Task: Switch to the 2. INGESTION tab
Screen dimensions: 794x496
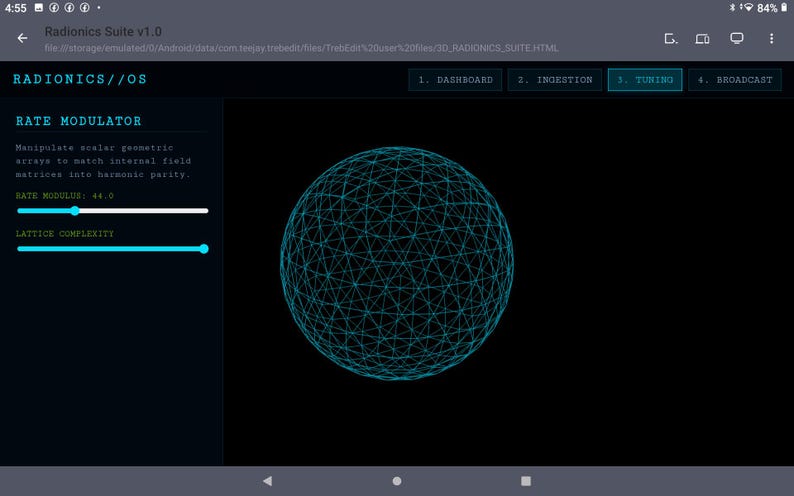Action: [x=555, y=80]
